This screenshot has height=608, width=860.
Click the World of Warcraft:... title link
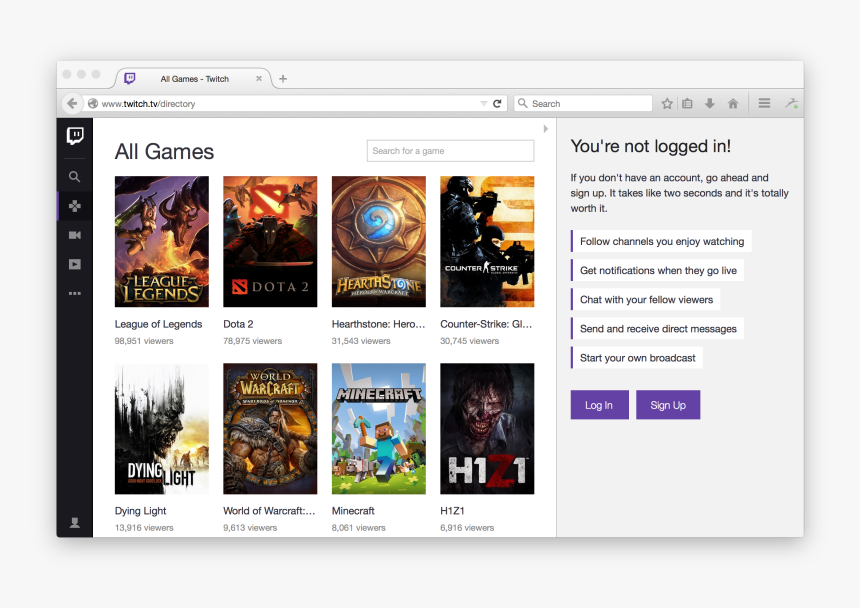point(269,511)
